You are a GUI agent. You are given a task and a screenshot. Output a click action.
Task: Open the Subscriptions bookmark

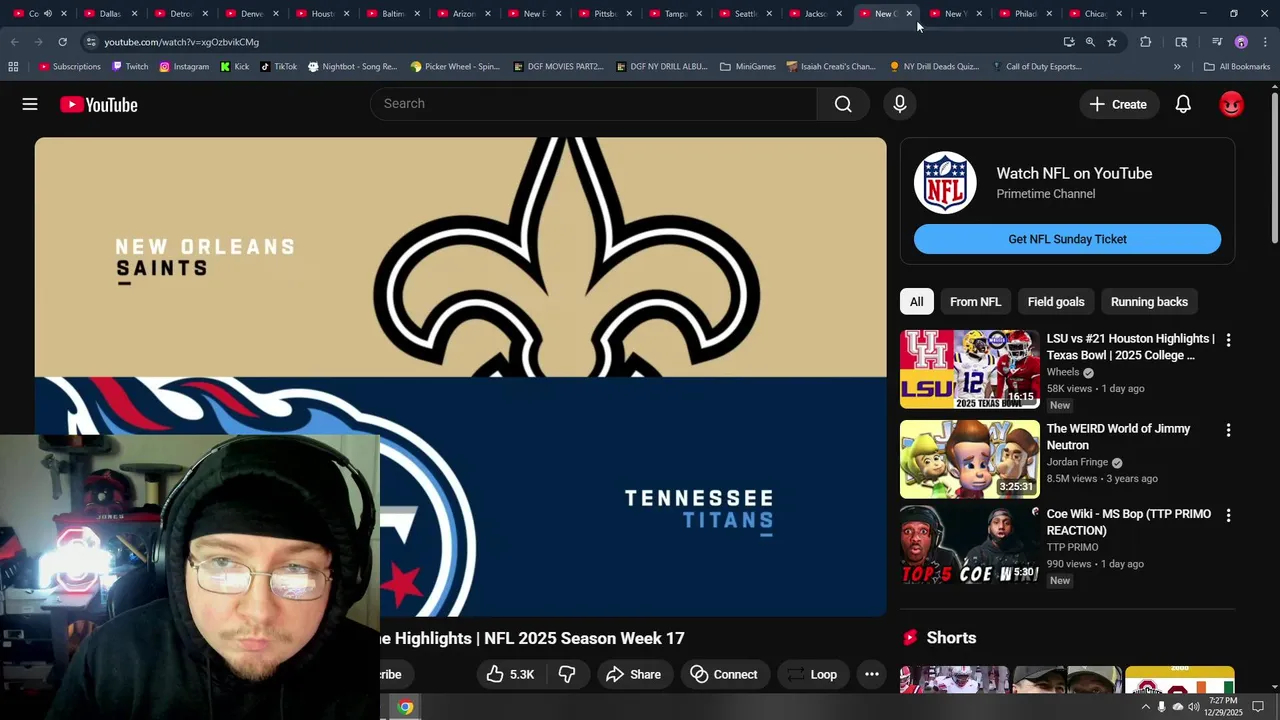coord(69,67)
